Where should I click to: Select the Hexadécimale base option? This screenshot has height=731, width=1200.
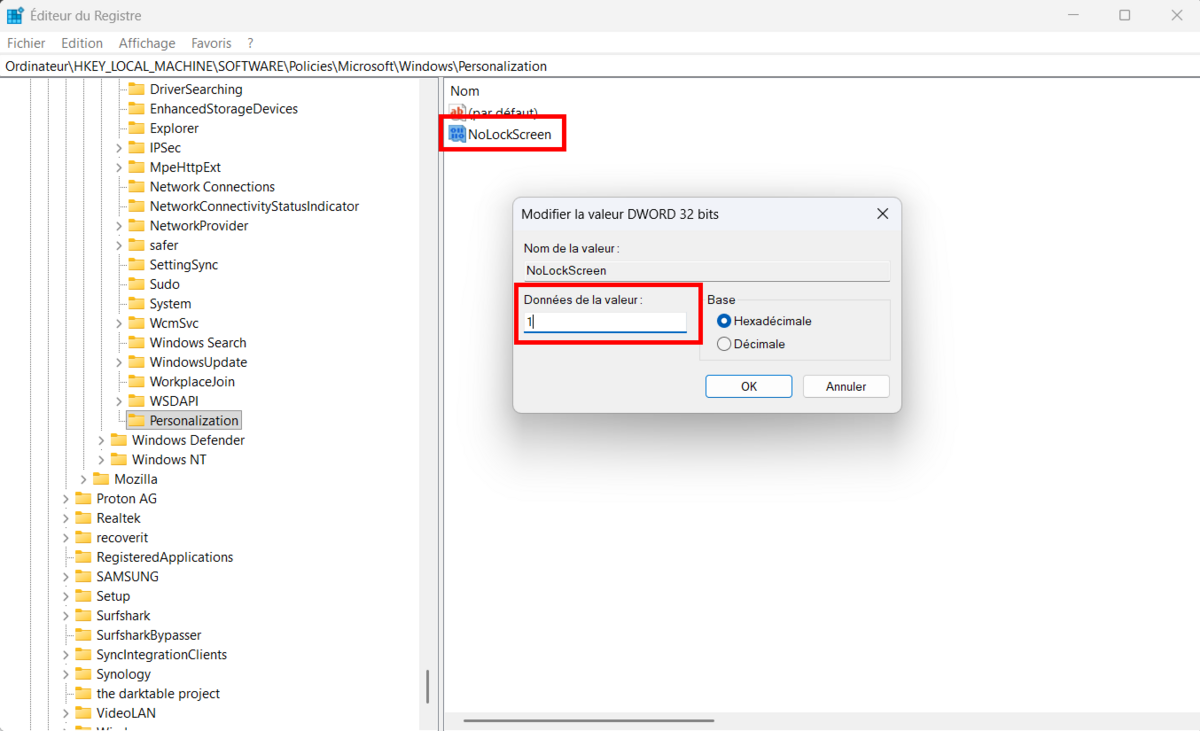(724, 321)
